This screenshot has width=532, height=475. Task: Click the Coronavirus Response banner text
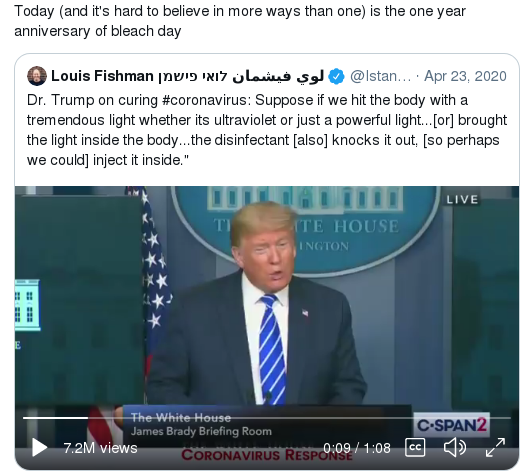click(267, 455)
